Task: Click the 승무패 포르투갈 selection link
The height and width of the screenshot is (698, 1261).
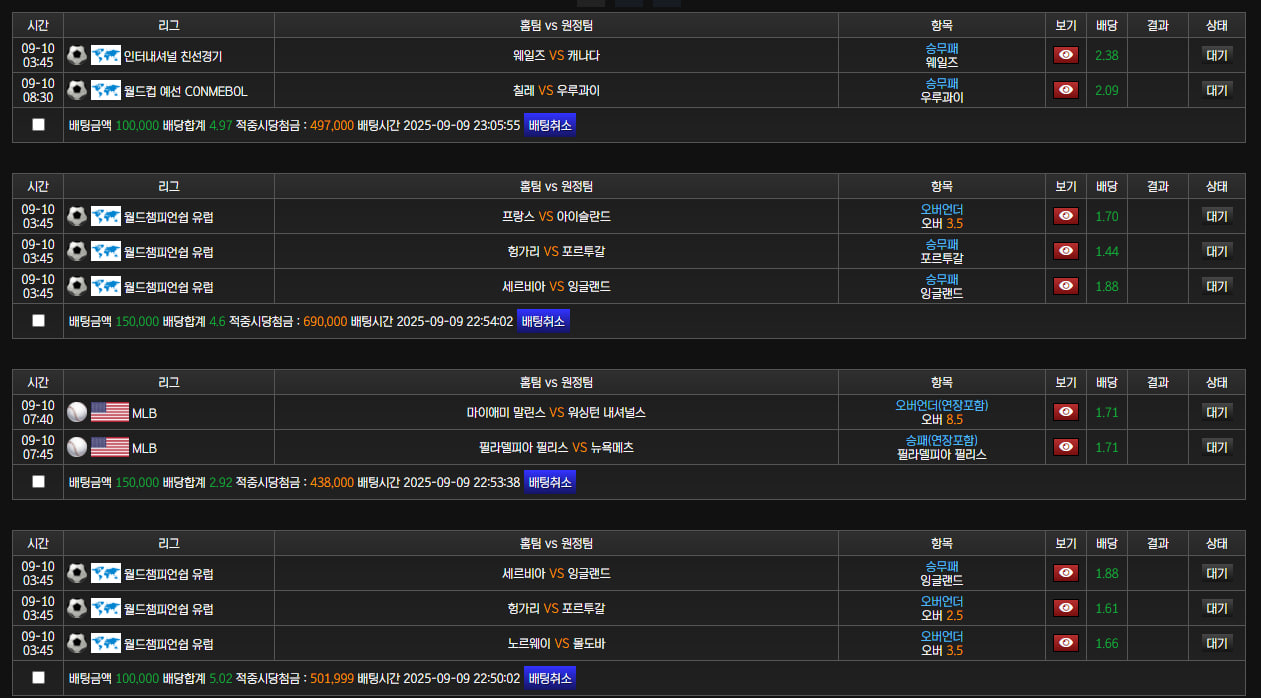Action: coord(941,251)
